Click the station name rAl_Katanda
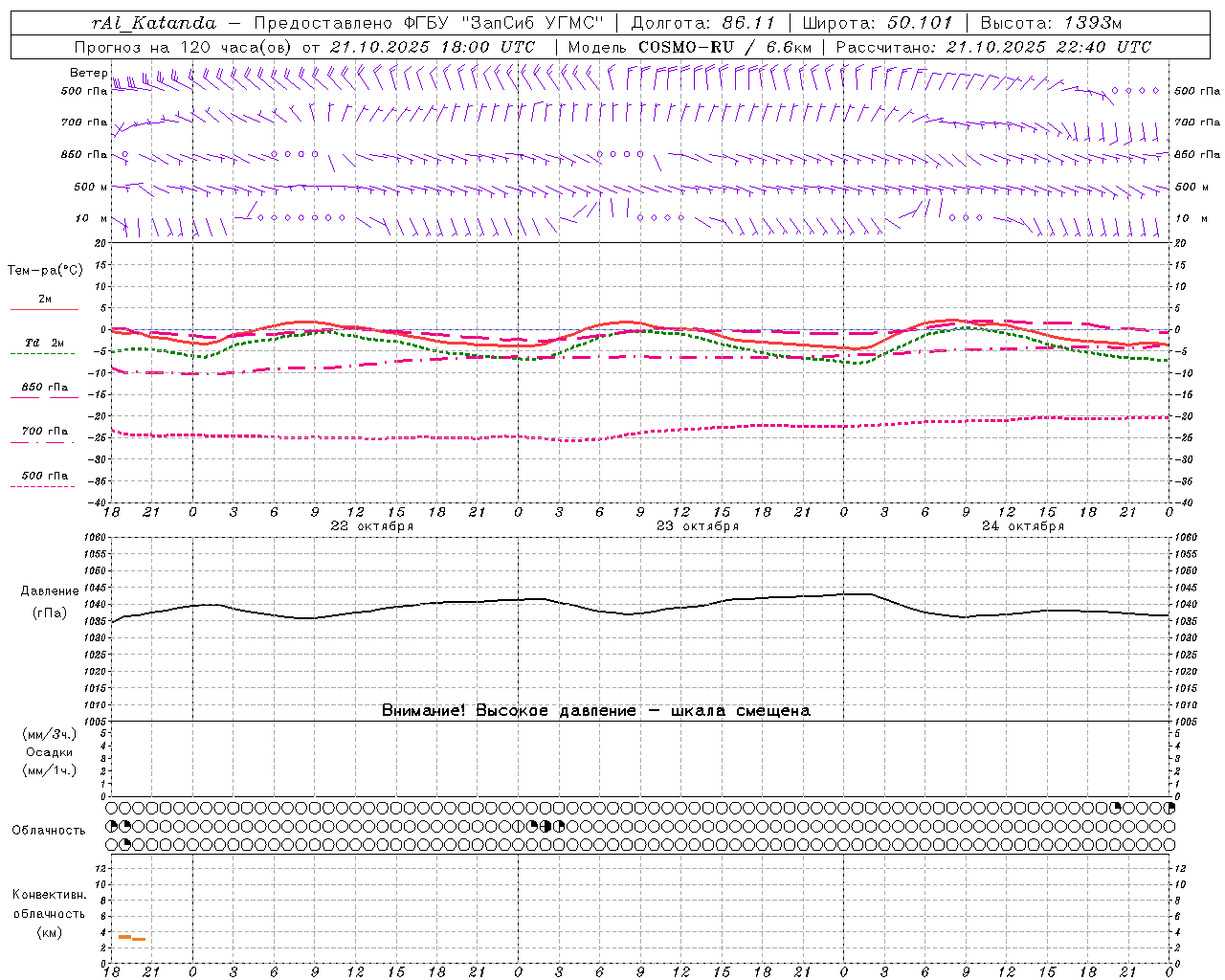The image size is (1225, 980). (x=154, y=23)
